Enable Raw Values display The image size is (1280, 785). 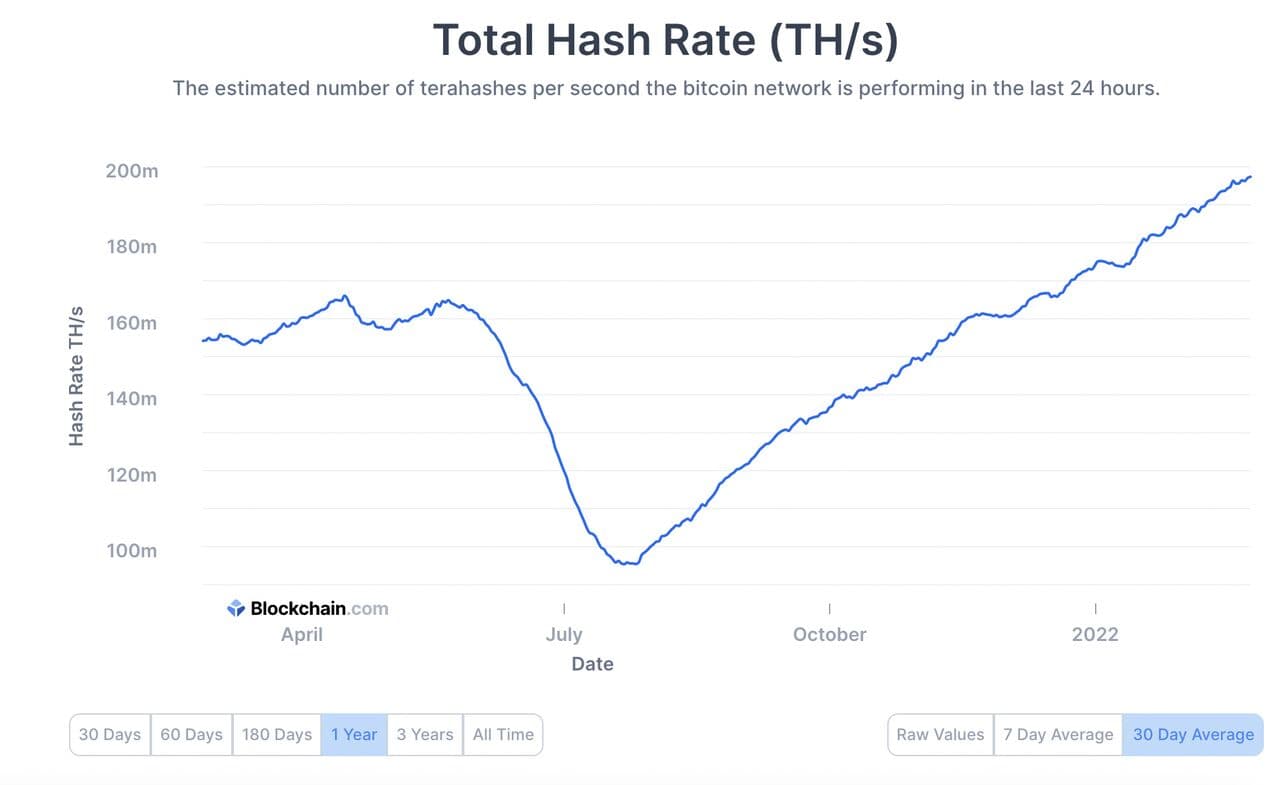click(940, 734)
